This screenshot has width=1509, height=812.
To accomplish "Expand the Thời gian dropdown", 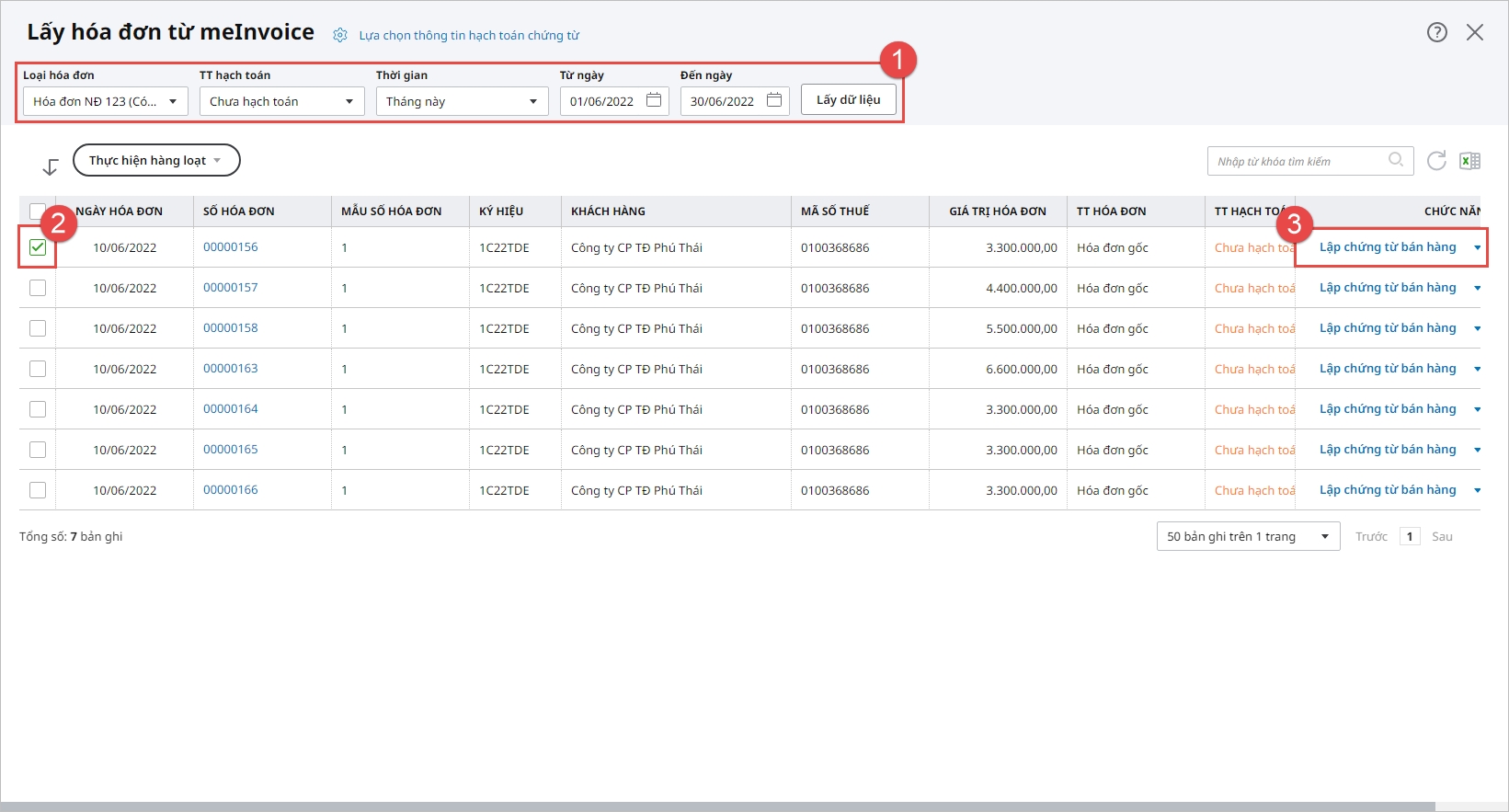I will click(462, 101).
